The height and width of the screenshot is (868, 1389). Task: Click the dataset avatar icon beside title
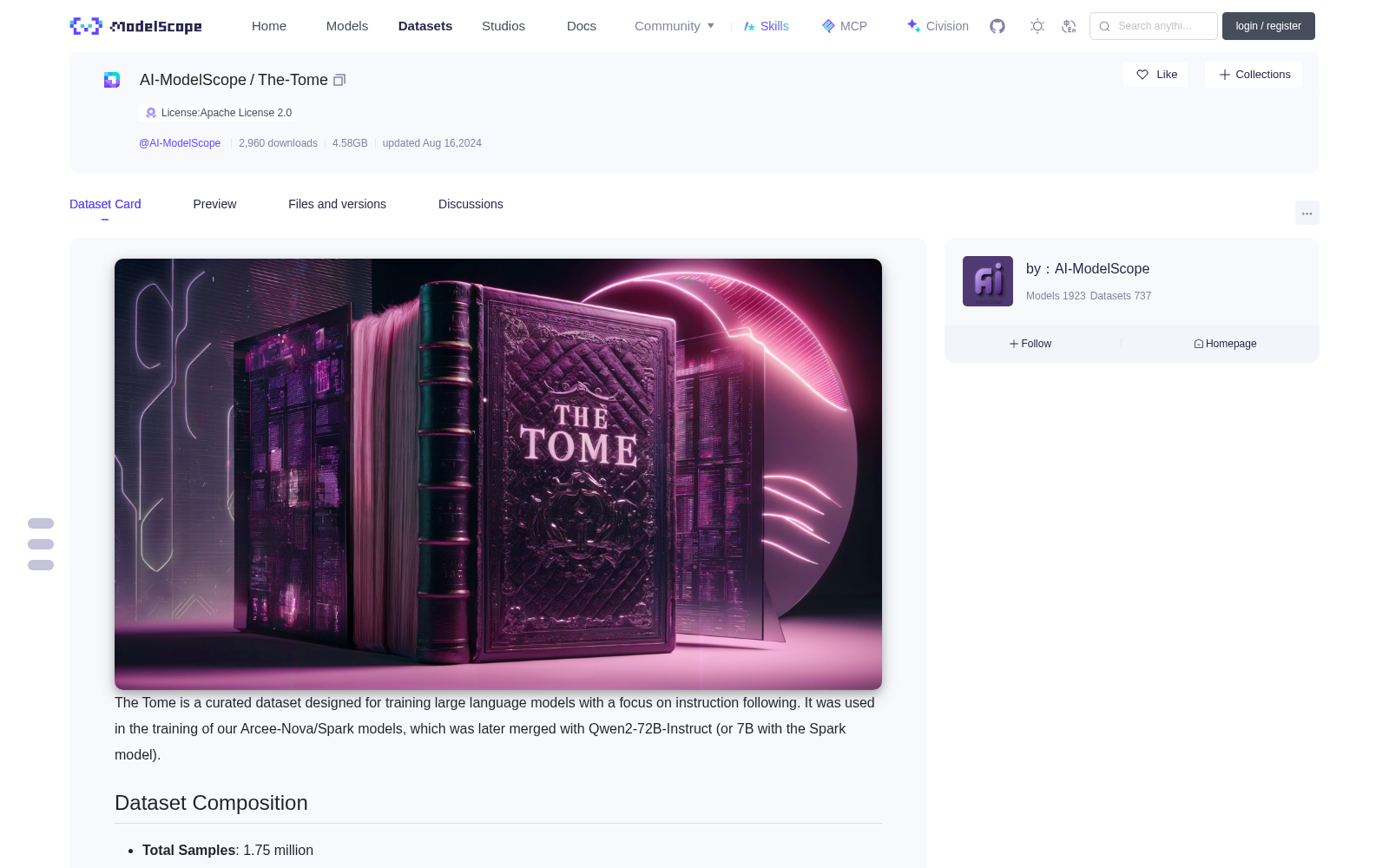[112, 80]
